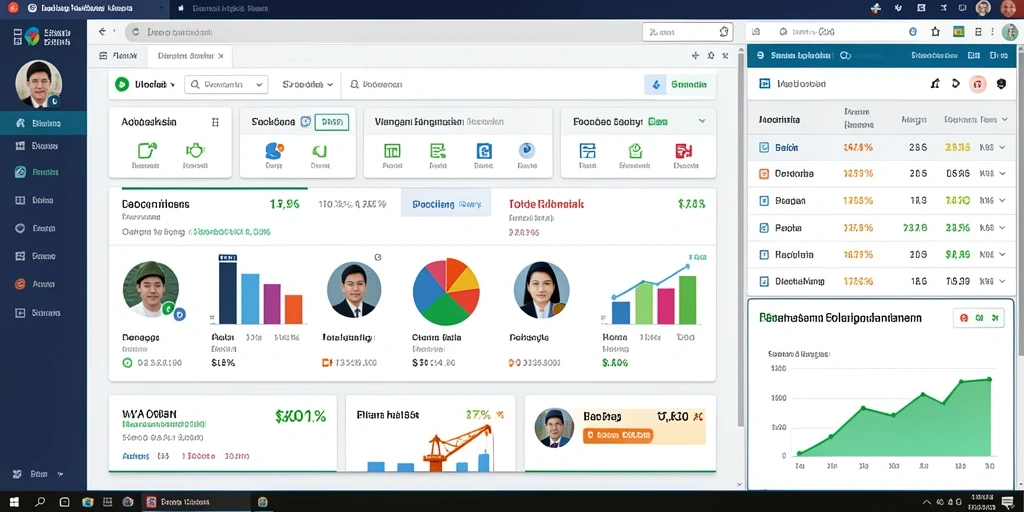The image size is (1024, 512).
Task: Click the blue chat bubble icon with orange dot
Action: tap(274, 151)
